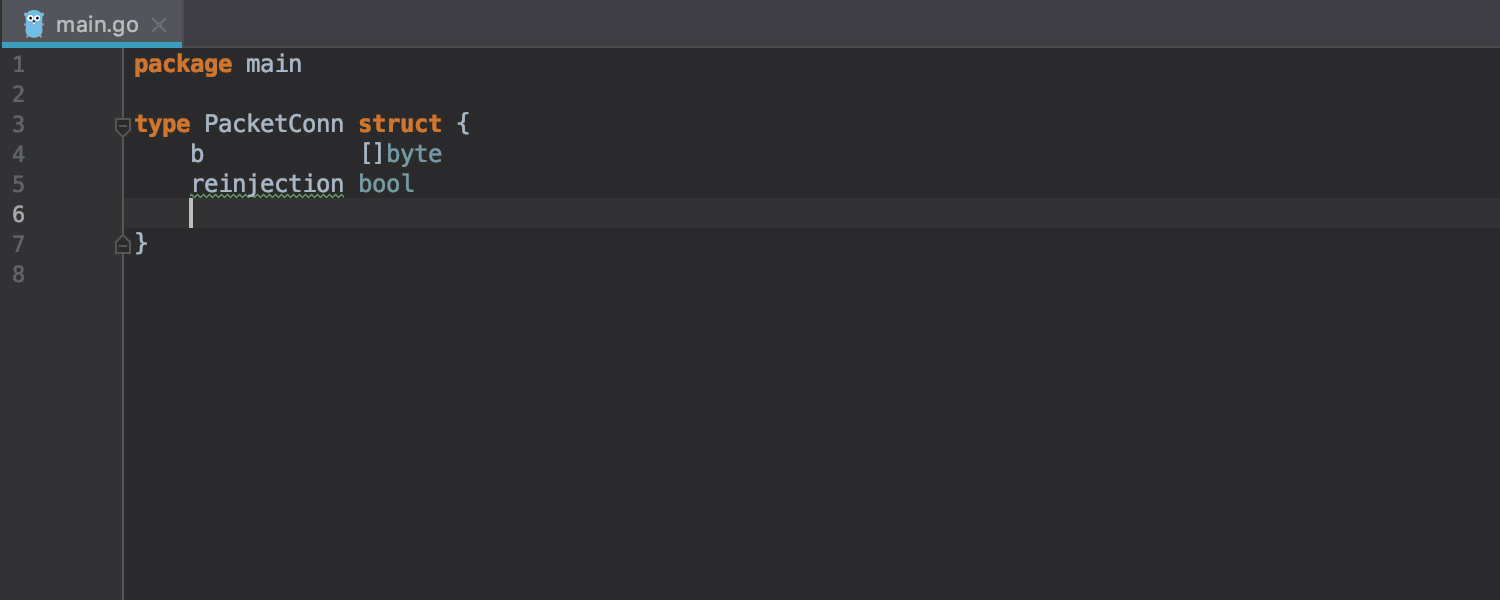Click the Go gopher file icon
Image resolution: width=1500 pixels, height=600 pixels.
pos(34,24)
